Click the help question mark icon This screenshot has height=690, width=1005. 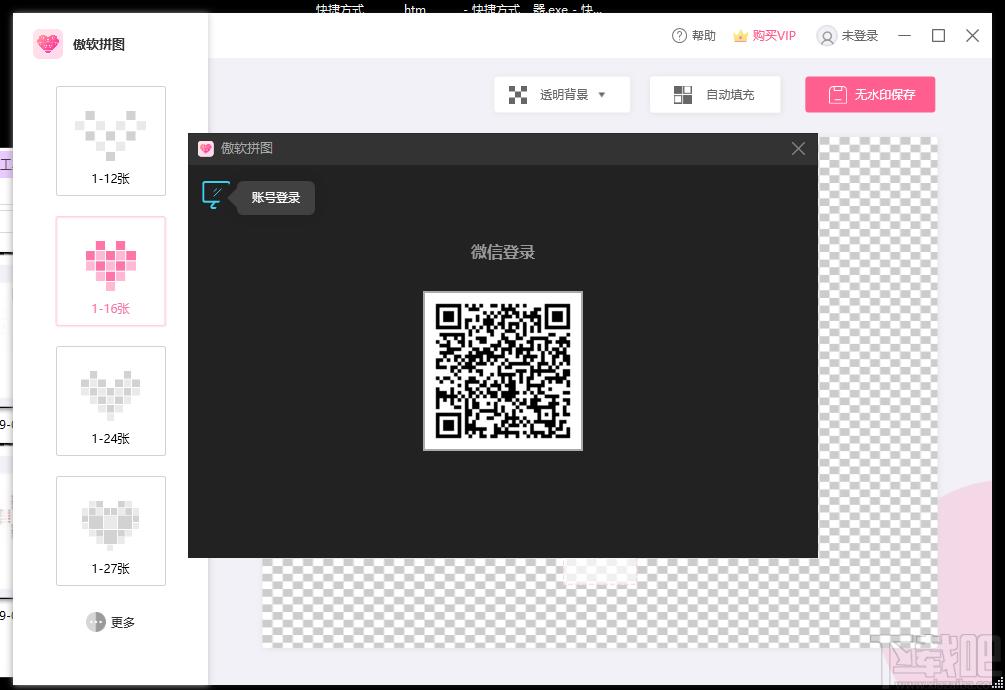coord(679,36)
